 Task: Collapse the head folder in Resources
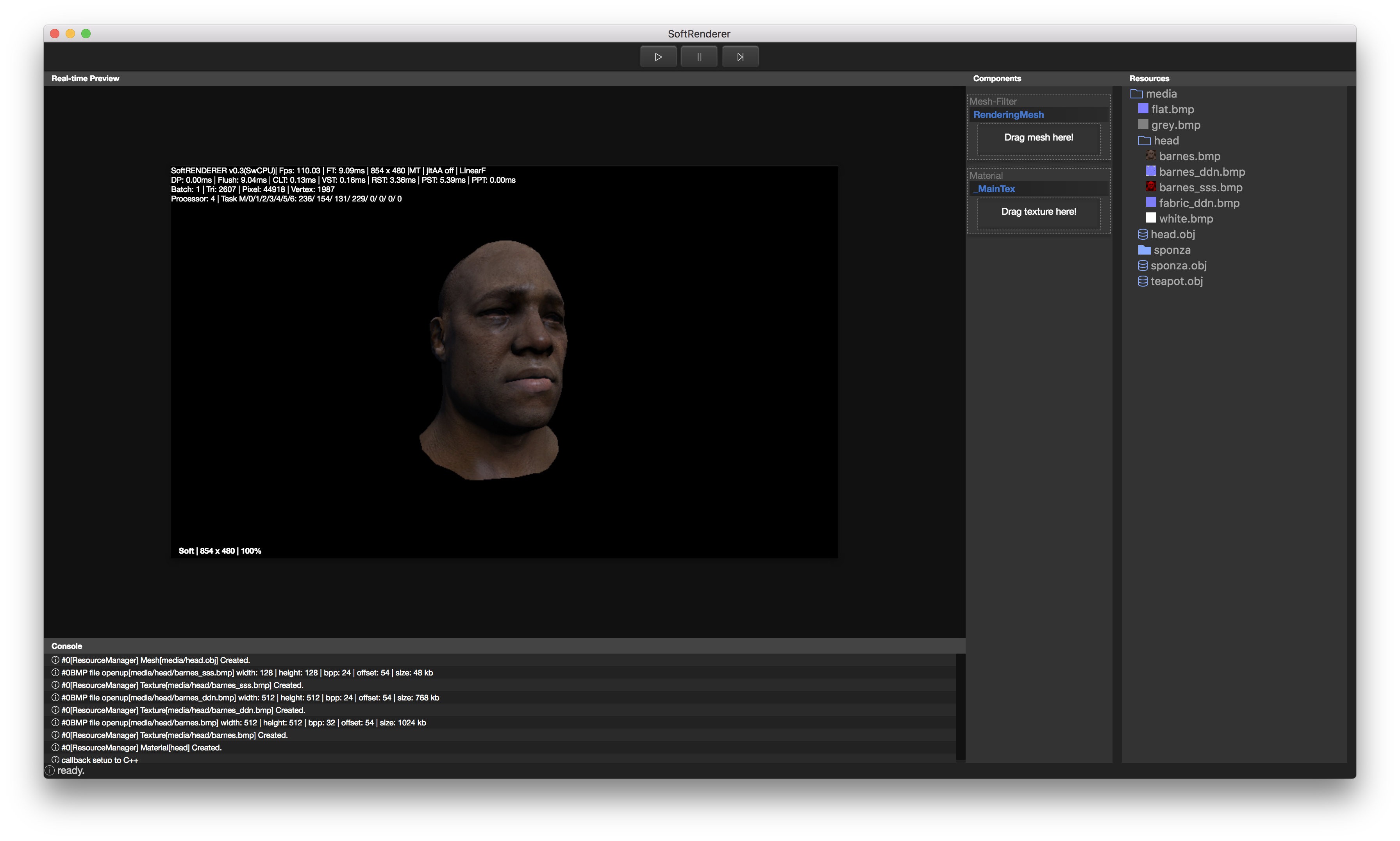pos(1145,141)
